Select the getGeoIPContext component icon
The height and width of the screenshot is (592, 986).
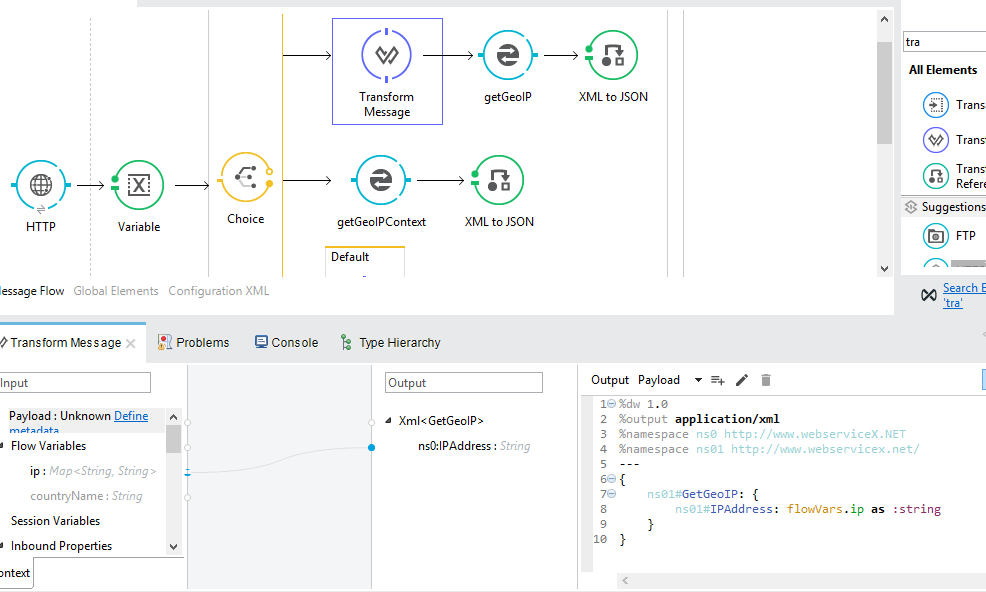click(x=381, y=181)
